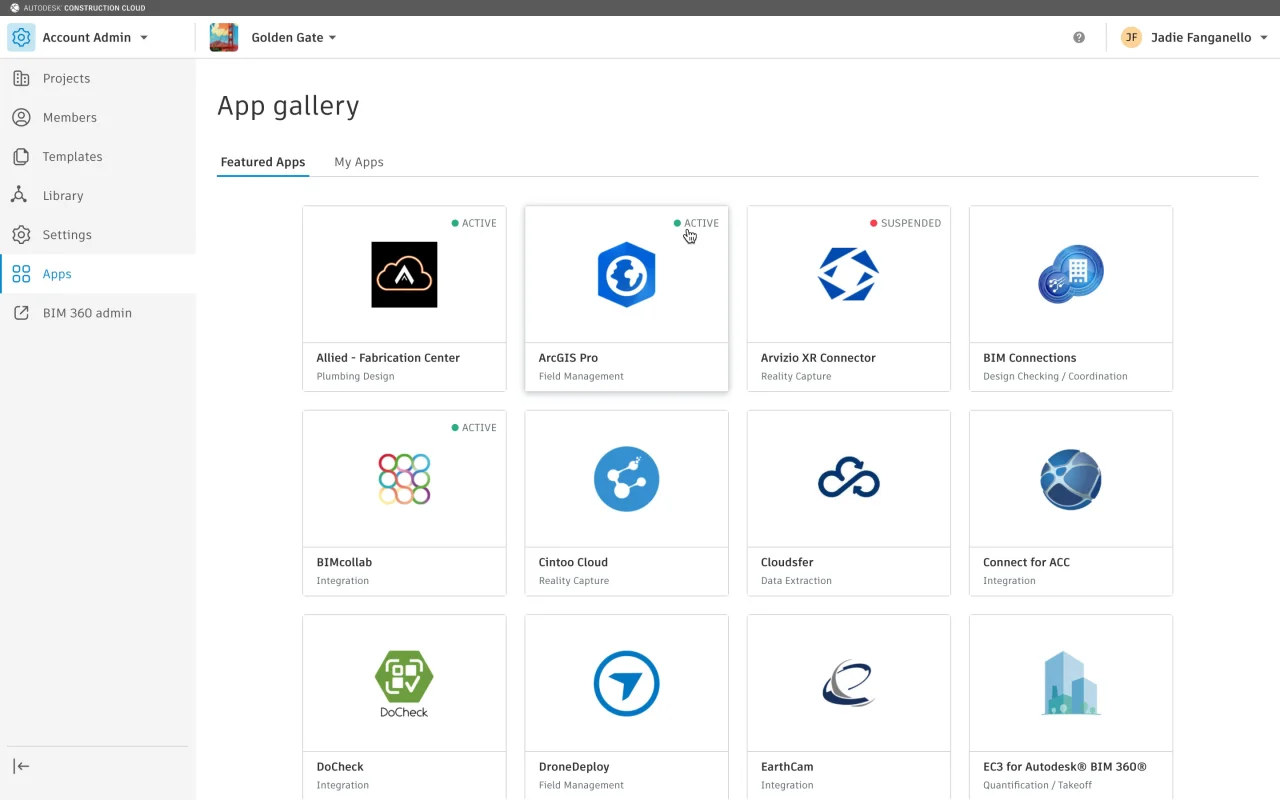Image resolution: width=1280 pixels, height=800 pixels.
Task: Open the BIM 360 admin external link
Action: pyautogui.click(x=98, y=313)
